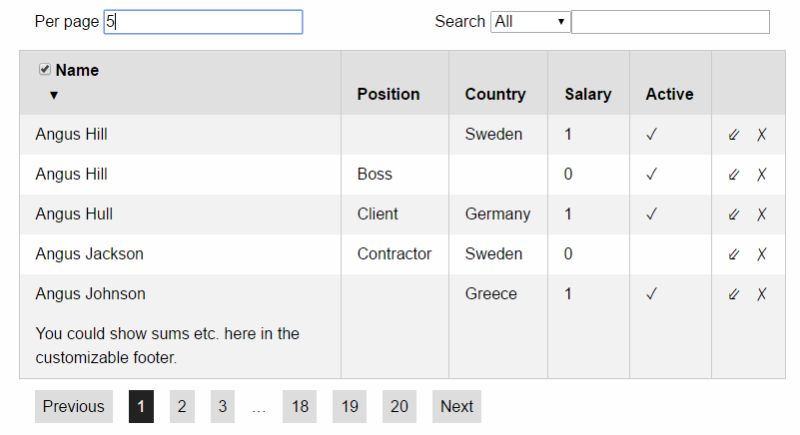Click into the Search text box
Viewport: 800px width, 435px height.
coord(670,22)
